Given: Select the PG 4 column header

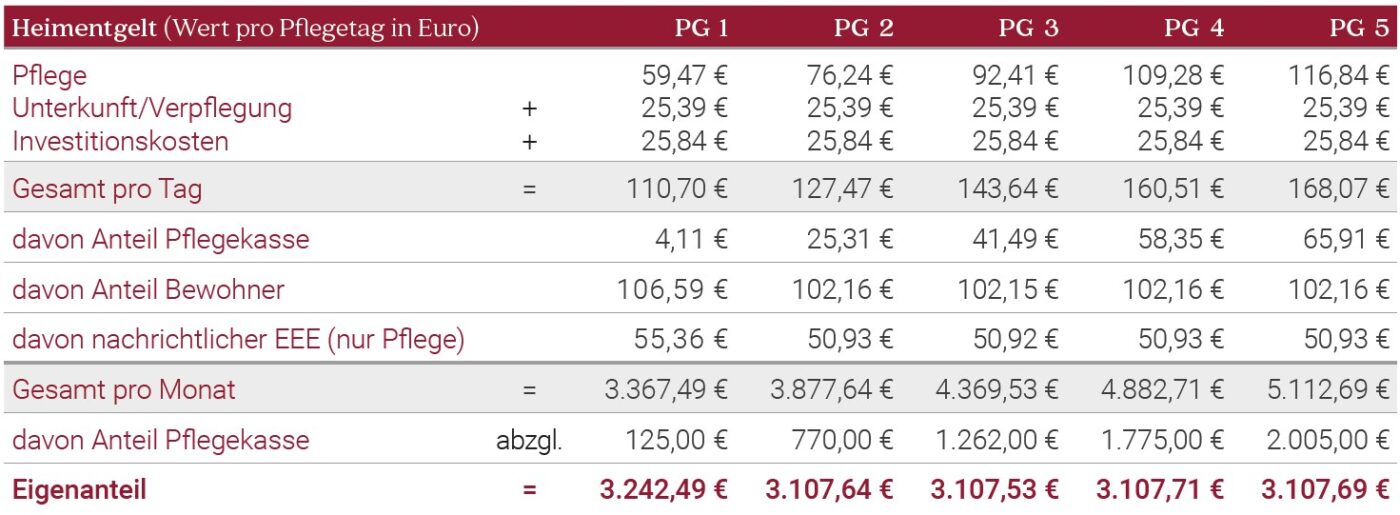Looking at the screenshot, I should (1194, 28).
